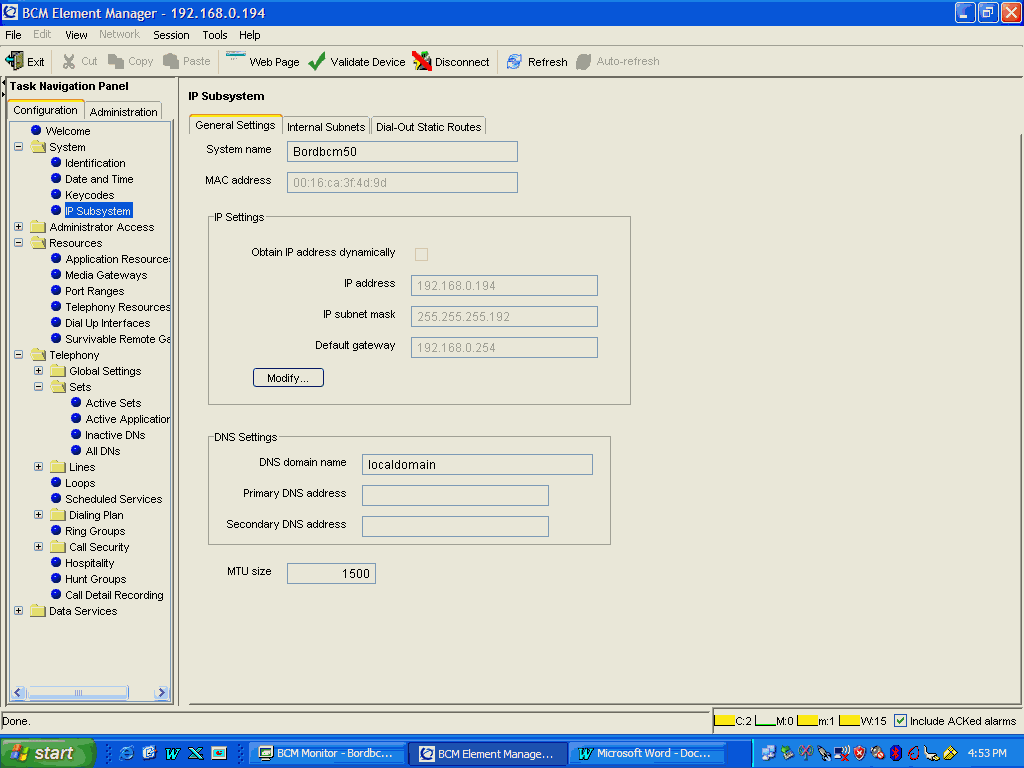Click the yellow minor alarms indicator
This screenshot has height=768, width=1024.
807,720
